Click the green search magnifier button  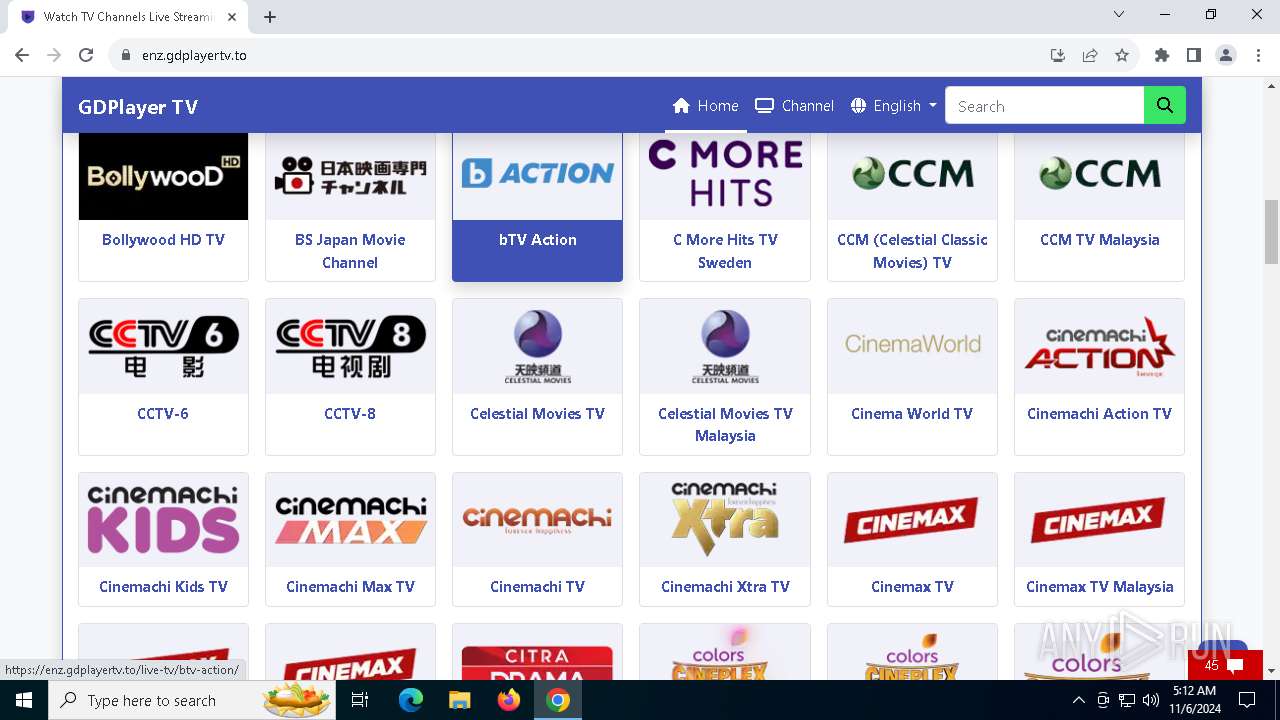1165,106
